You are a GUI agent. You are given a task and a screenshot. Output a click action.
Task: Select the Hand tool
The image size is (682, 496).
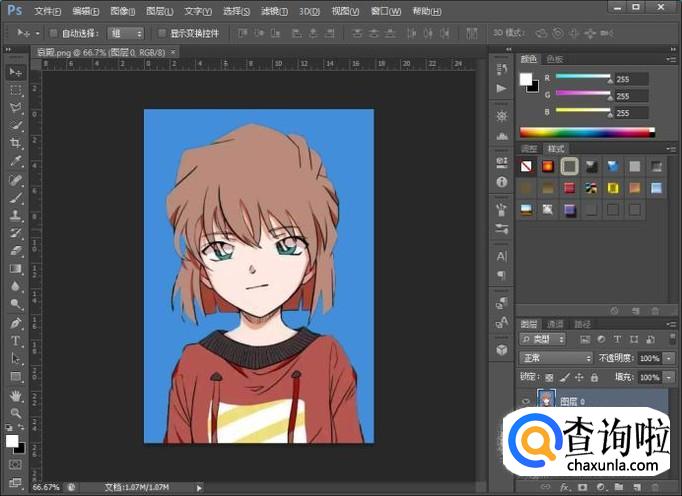[16, 395]
